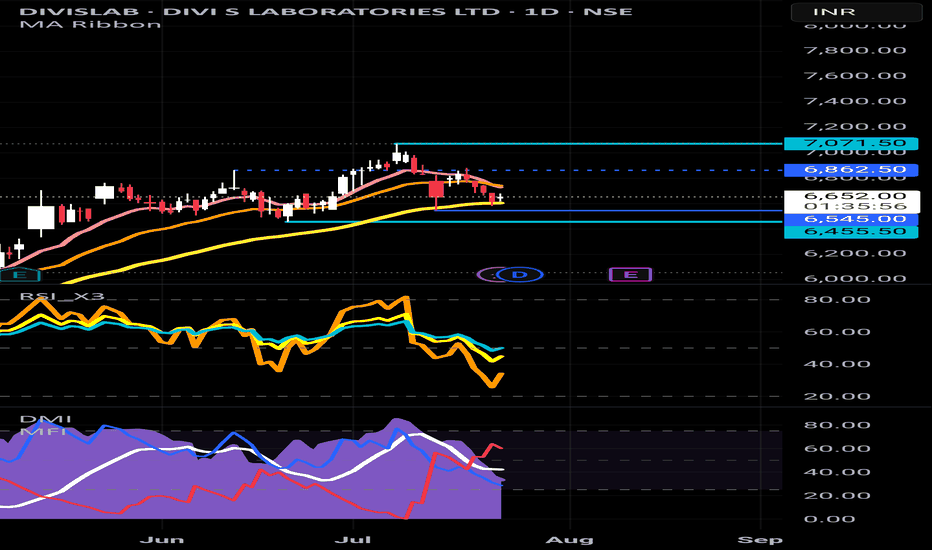
Task: Click the dividend D marker
Action: click(519, 275)
